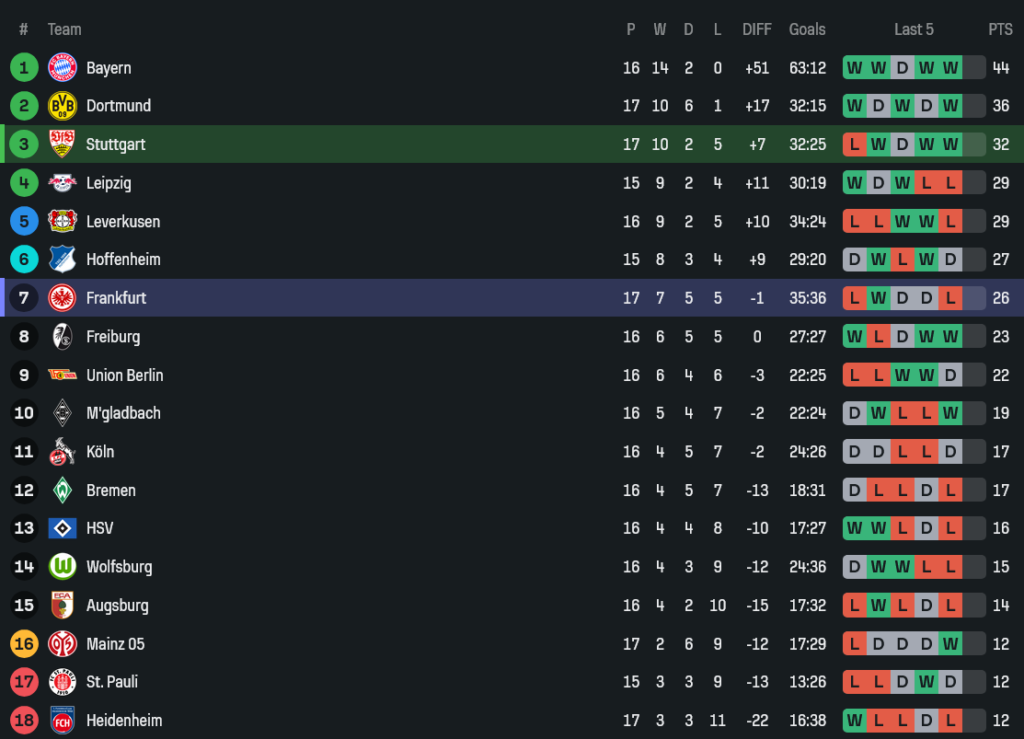Sort by DIFF column header

point(757,29)
